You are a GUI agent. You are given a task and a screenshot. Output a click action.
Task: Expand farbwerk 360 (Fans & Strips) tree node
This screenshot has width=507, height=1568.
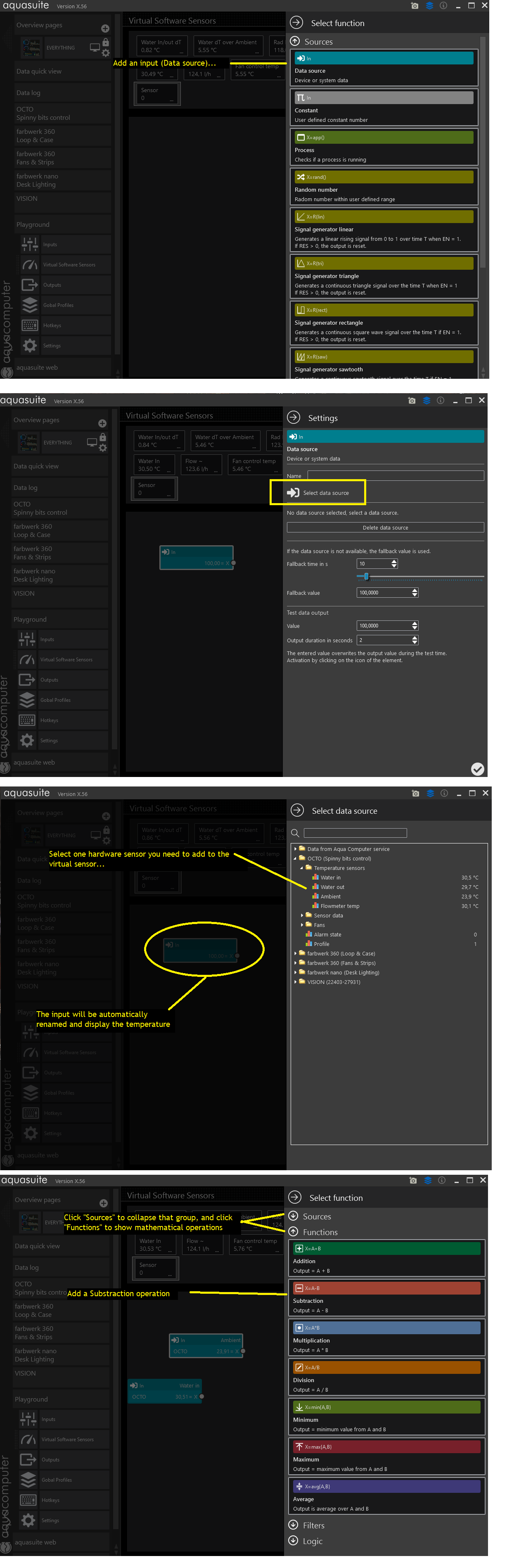[295, 963]
